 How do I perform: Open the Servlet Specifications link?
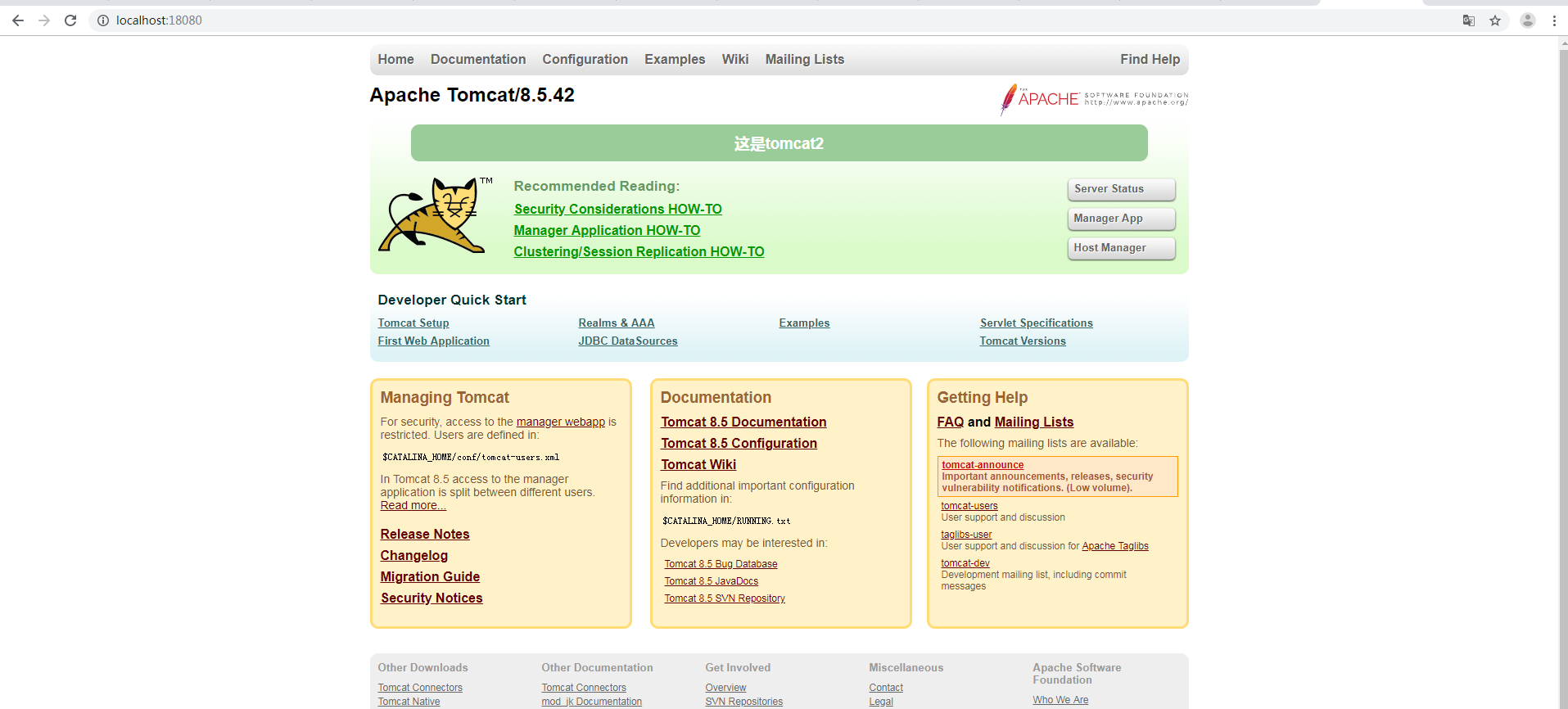click(1037, 323)
